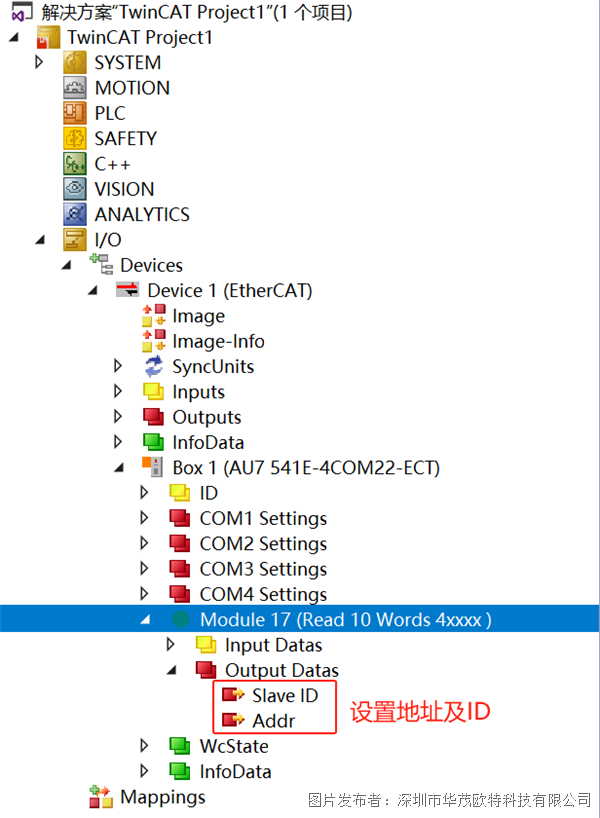Click the SAFETY node icon
The image size is (600, 818).
75,138
